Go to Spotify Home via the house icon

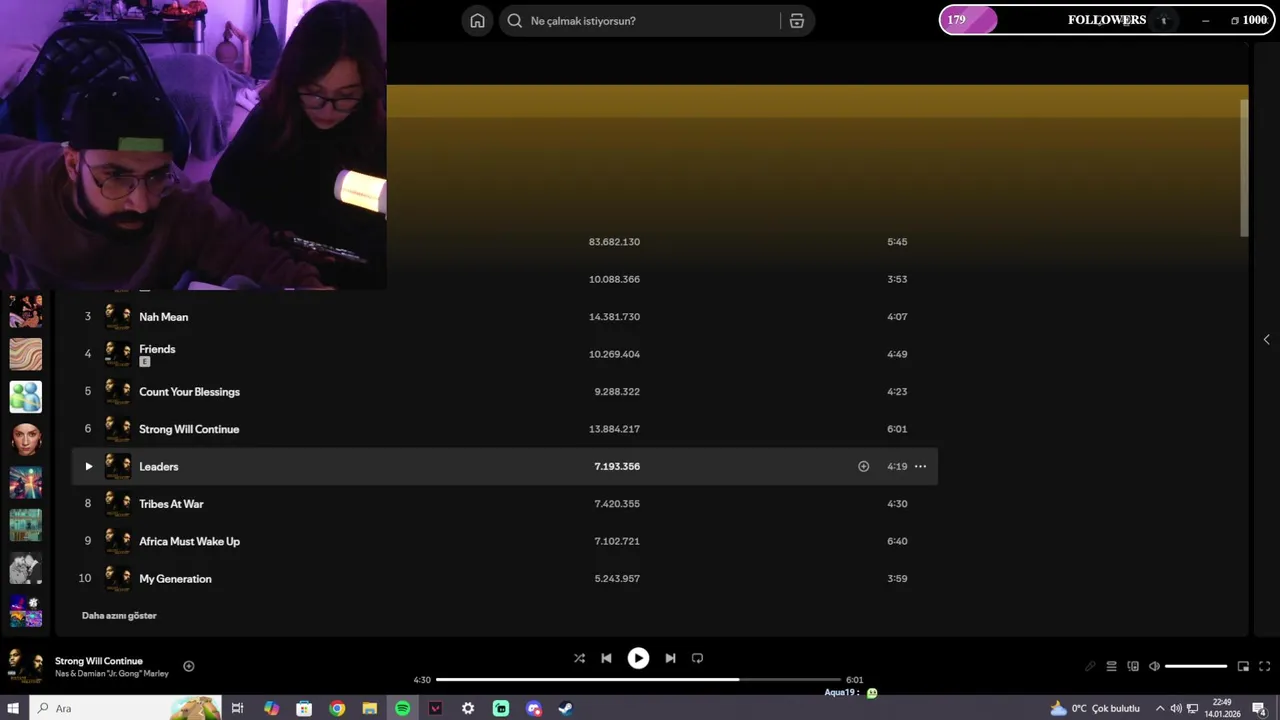tap(477, 21)
